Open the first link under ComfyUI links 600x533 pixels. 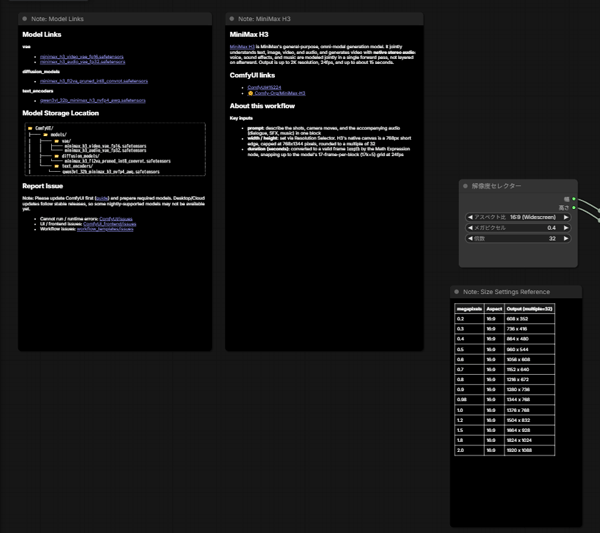pyautogui.click(x=264, y=87)
